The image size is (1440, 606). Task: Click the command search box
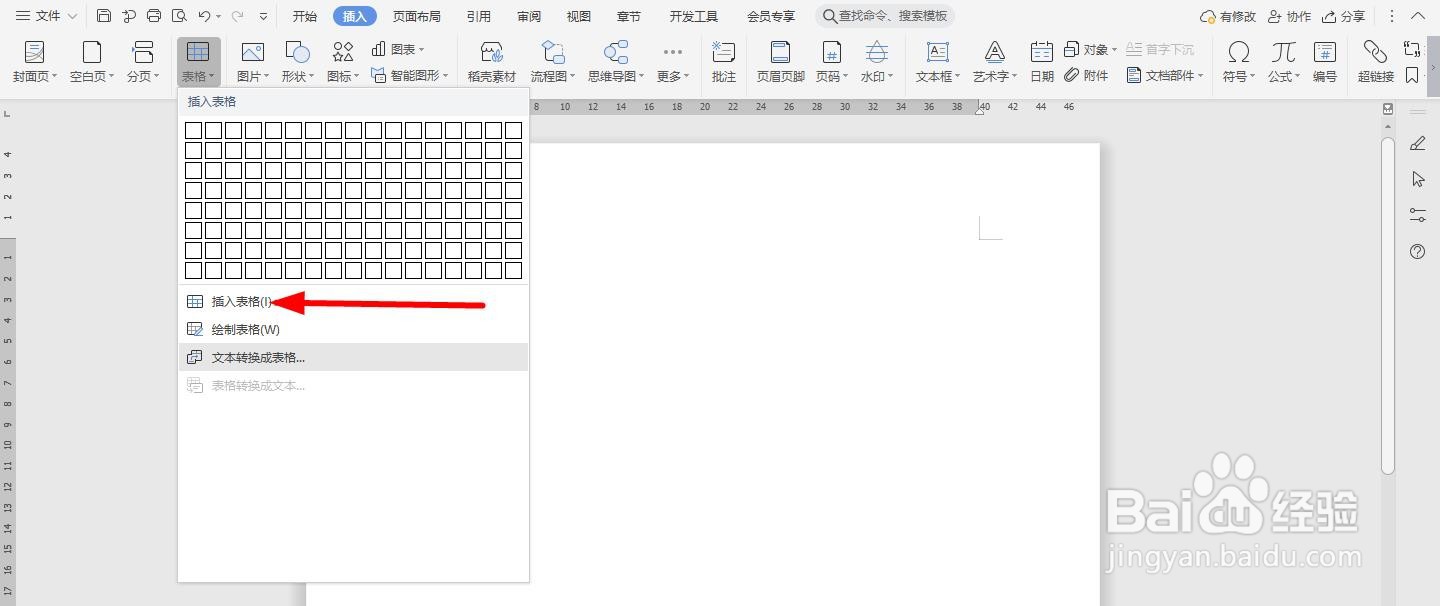point(885,16)
